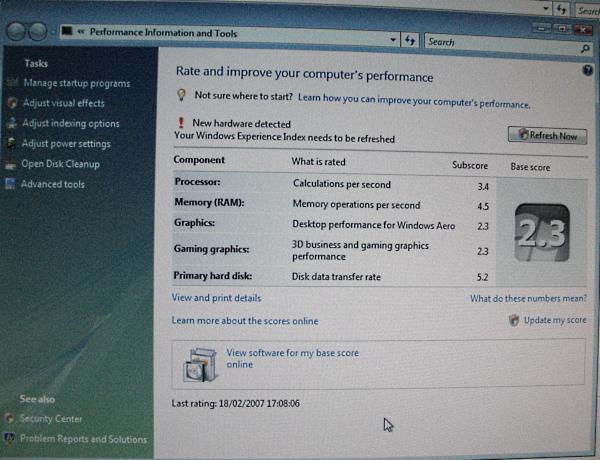Click the refresh arrows button beside address bar
The image size is (600, 460).
(x=410, y=40)
